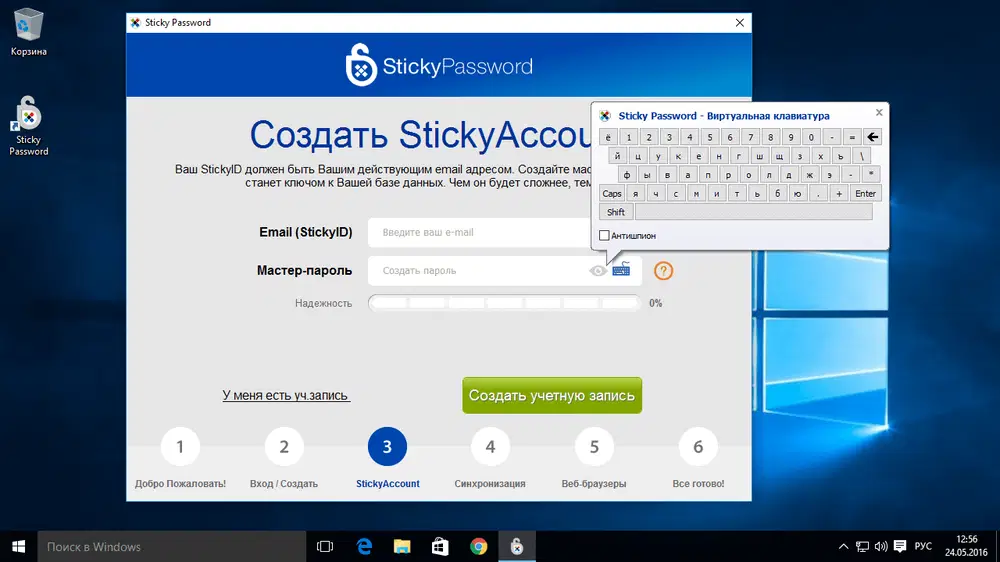Image resolution: width=1000 pixels, height=562 pixels.
Task: Show password with the eye icon
Action: tap(598, 270)
